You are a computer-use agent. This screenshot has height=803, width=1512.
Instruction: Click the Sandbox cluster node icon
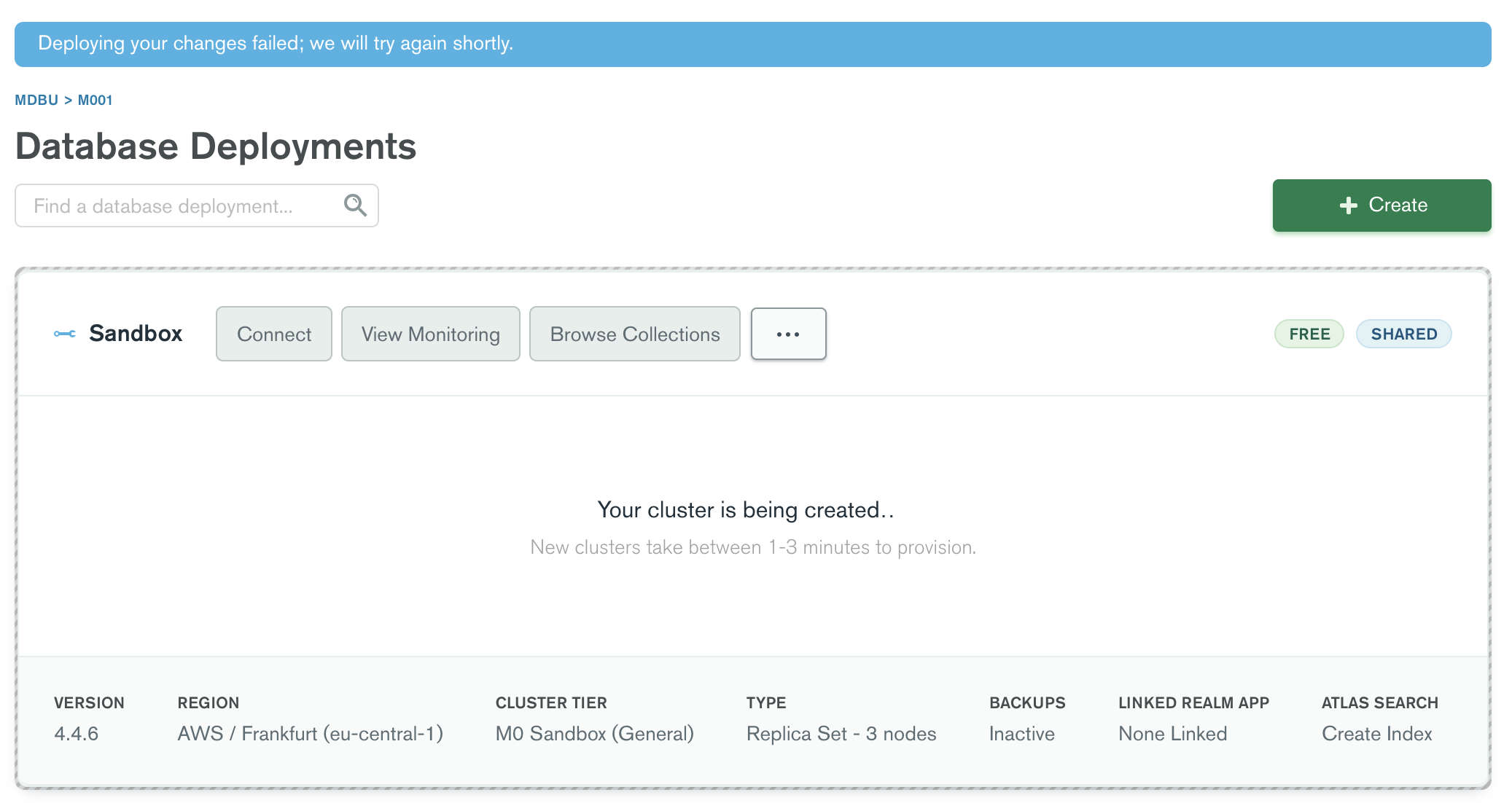[65, 334]
